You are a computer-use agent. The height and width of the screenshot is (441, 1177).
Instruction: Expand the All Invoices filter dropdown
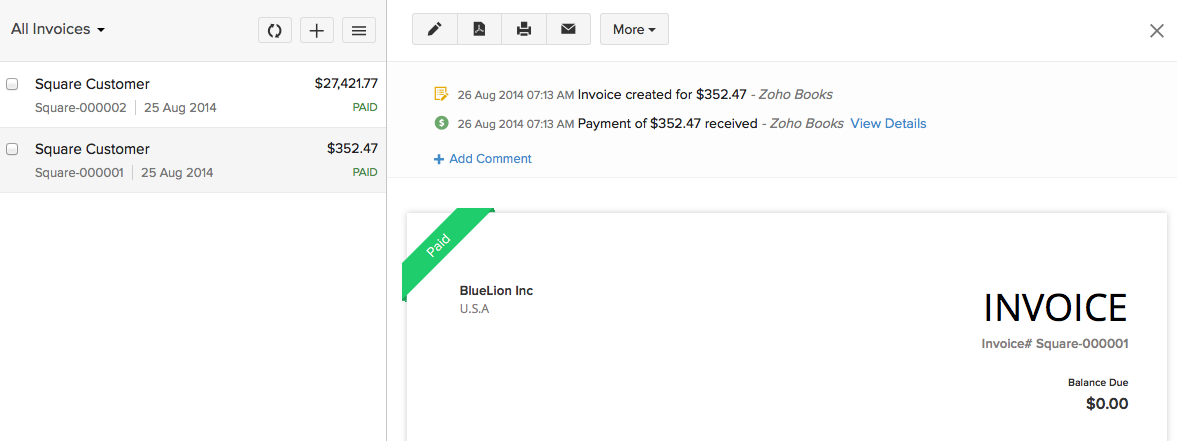point(58,30)
